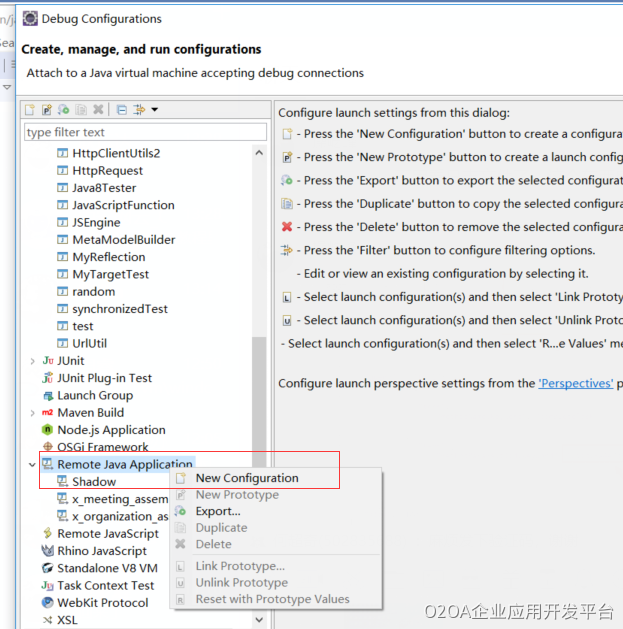Click the Filter configurations toolbar icon
The image size is (623, 629).
pos(138,110)
